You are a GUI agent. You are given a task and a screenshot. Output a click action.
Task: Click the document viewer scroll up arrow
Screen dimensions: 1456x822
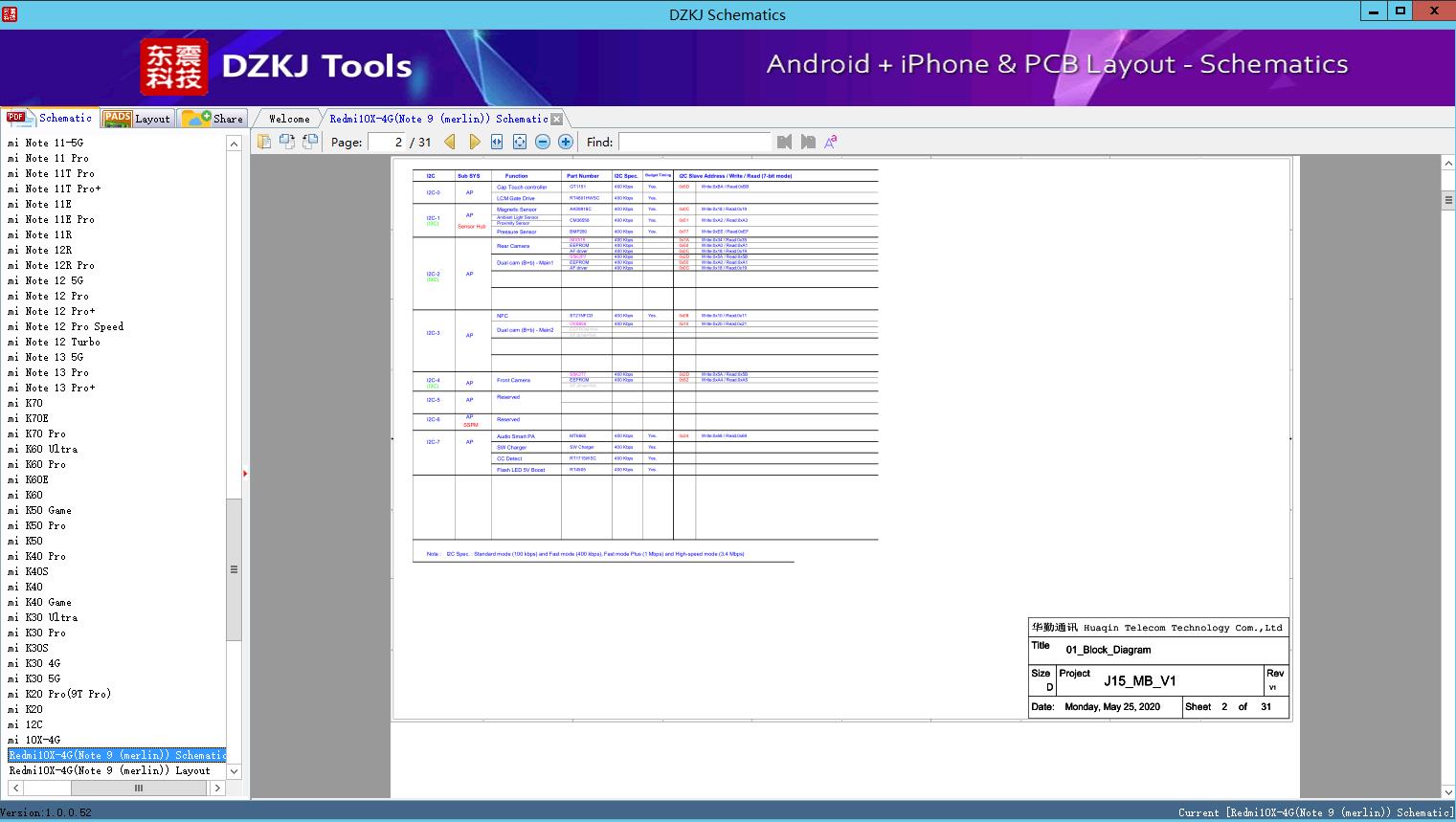click(x=1447, y=164)
